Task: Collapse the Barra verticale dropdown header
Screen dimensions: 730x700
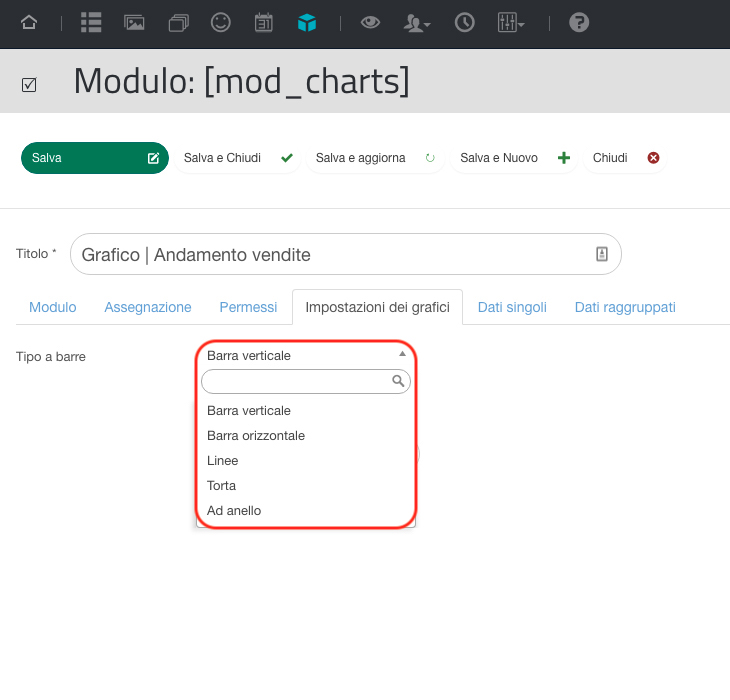Action: point(306,356)
